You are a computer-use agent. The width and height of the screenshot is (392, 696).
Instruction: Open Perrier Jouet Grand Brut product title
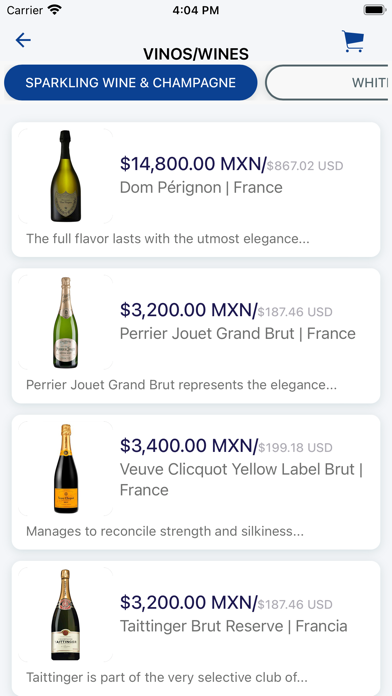238,334
